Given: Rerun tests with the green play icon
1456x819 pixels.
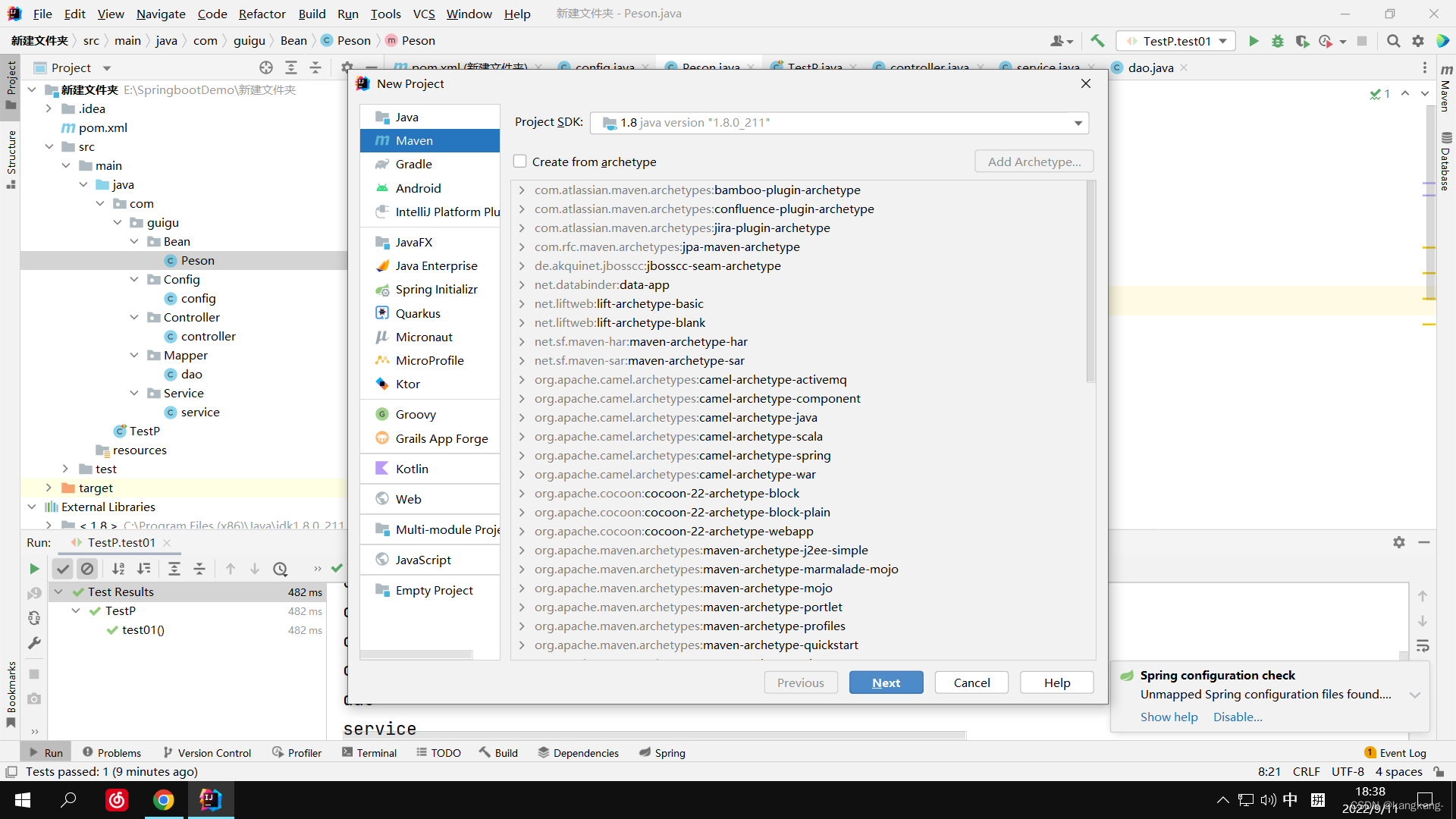Looking at the screenshot, I should pos(34,569).
